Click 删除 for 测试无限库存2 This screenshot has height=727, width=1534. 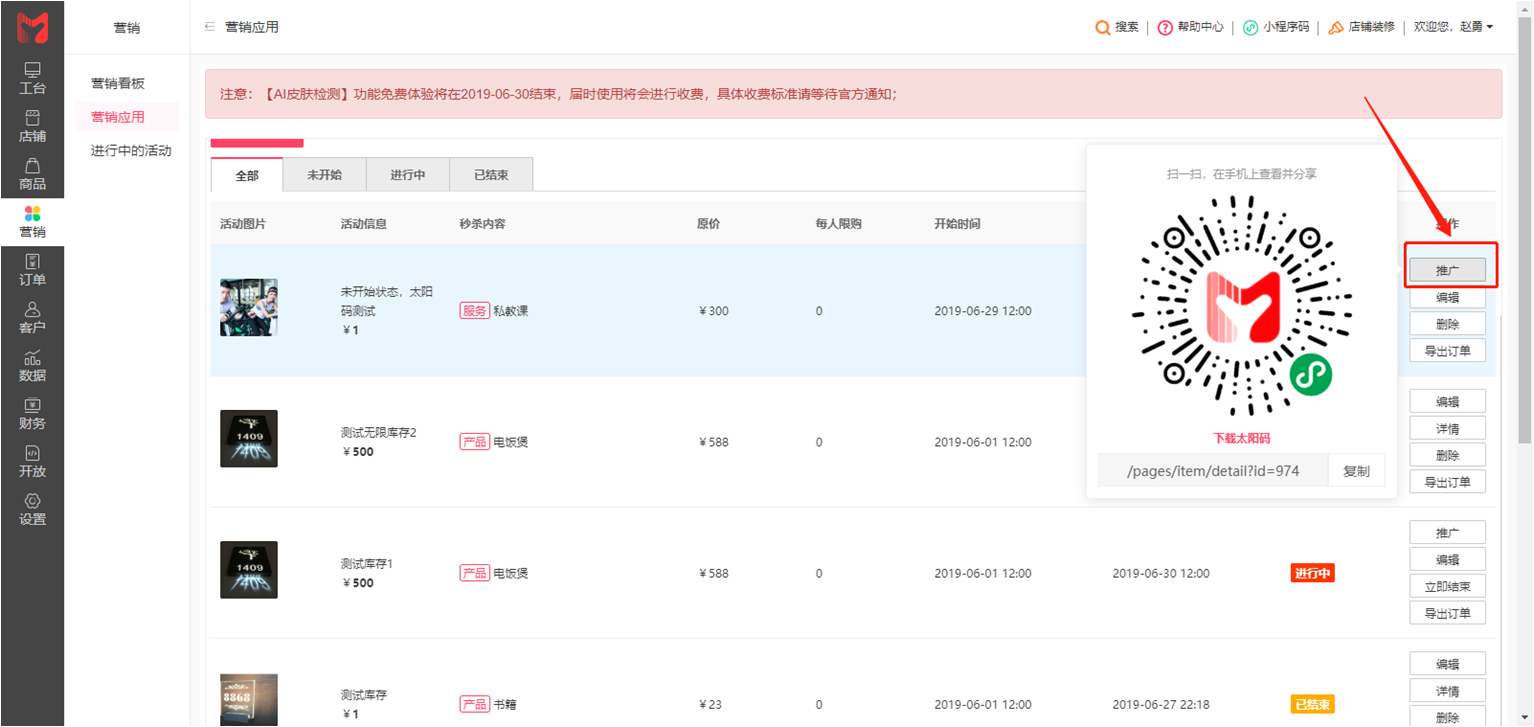tap(1447, 455)
